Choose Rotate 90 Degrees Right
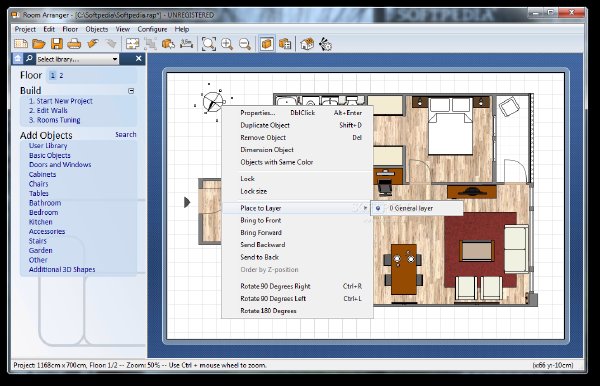Image resolution: width=600 pixels, height=386 pixels. (x=297, y=286)
